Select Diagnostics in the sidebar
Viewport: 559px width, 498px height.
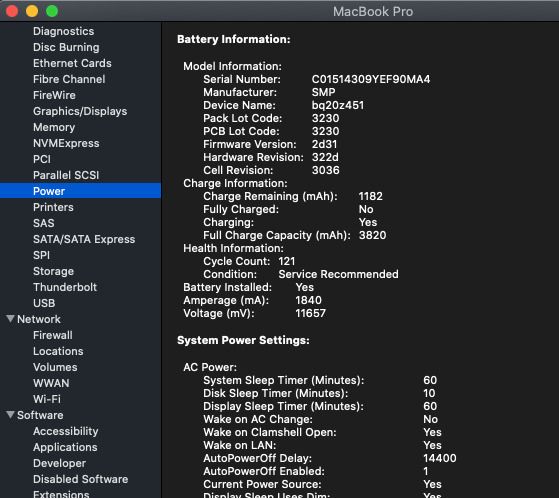coord(63,31)
